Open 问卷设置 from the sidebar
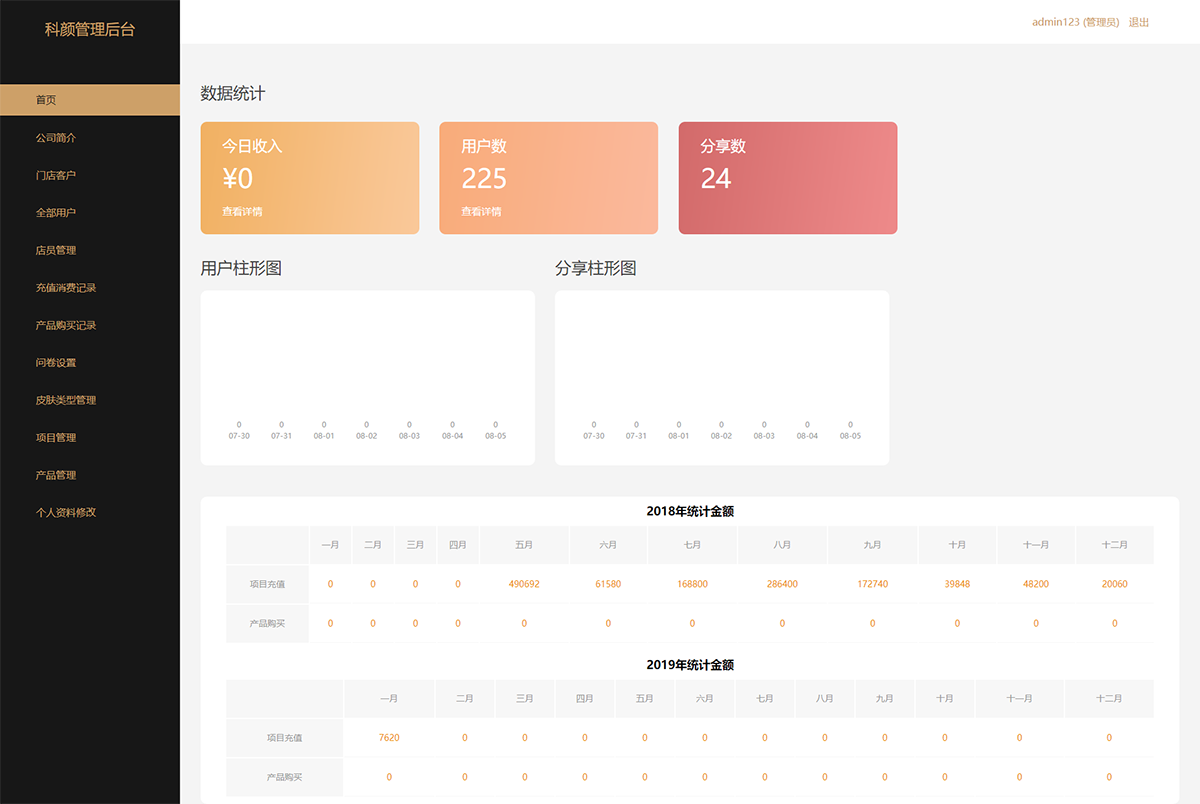Image resolution: width=1200 pixels, height=804 pixels. (55, 363)
